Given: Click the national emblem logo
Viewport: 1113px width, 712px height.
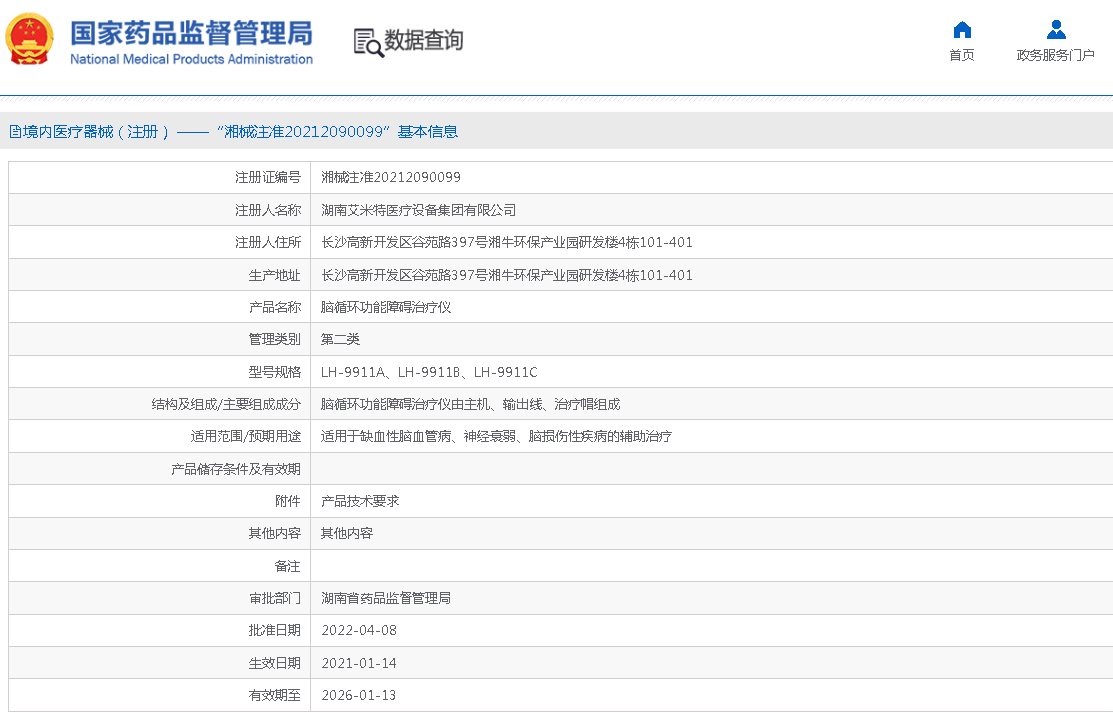Looking at the screenshot, I should pos(31,40).
